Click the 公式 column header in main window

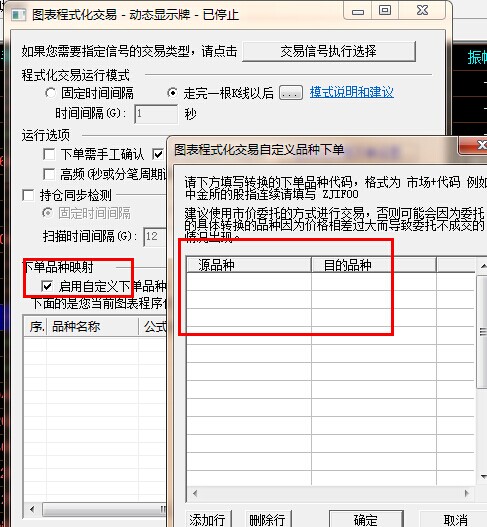[x=153, y=326]
